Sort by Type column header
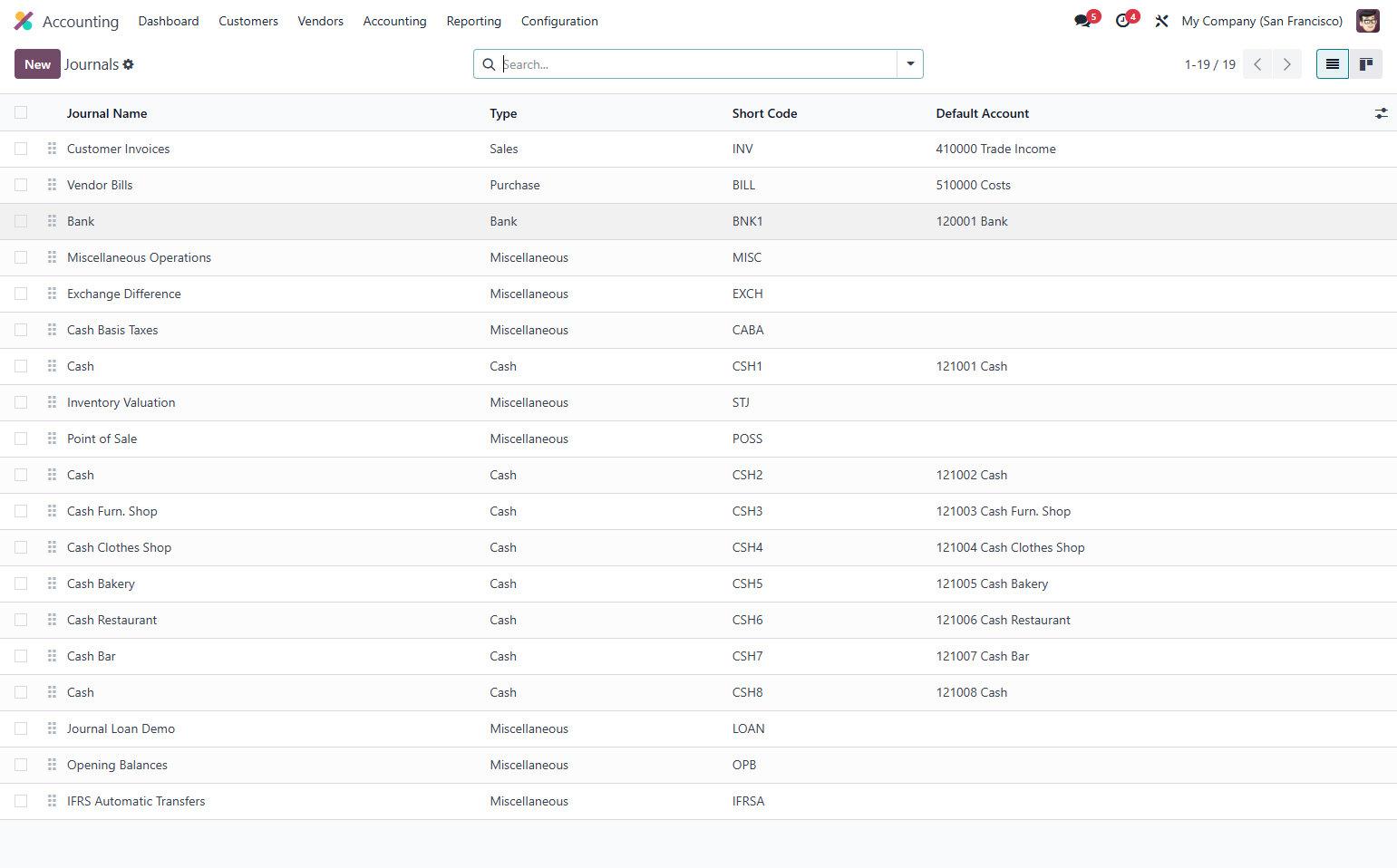The height and width of the screenshot is (868, 1397). point(503,113)
